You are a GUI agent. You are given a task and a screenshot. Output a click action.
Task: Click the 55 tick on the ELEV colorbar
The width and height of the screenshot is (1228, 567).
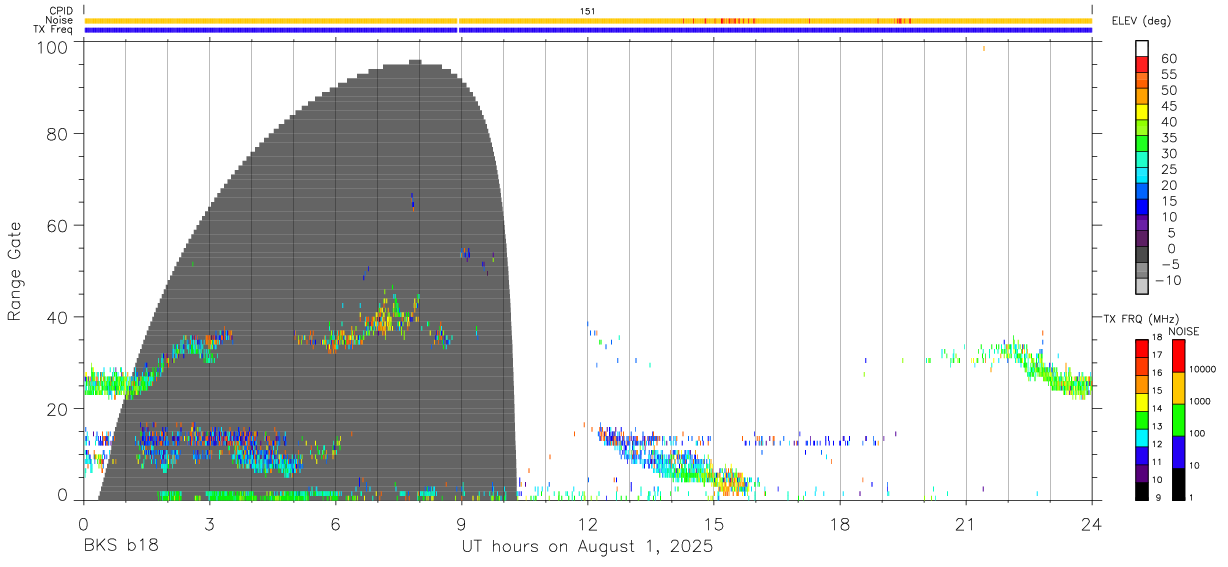point(1168,74)
